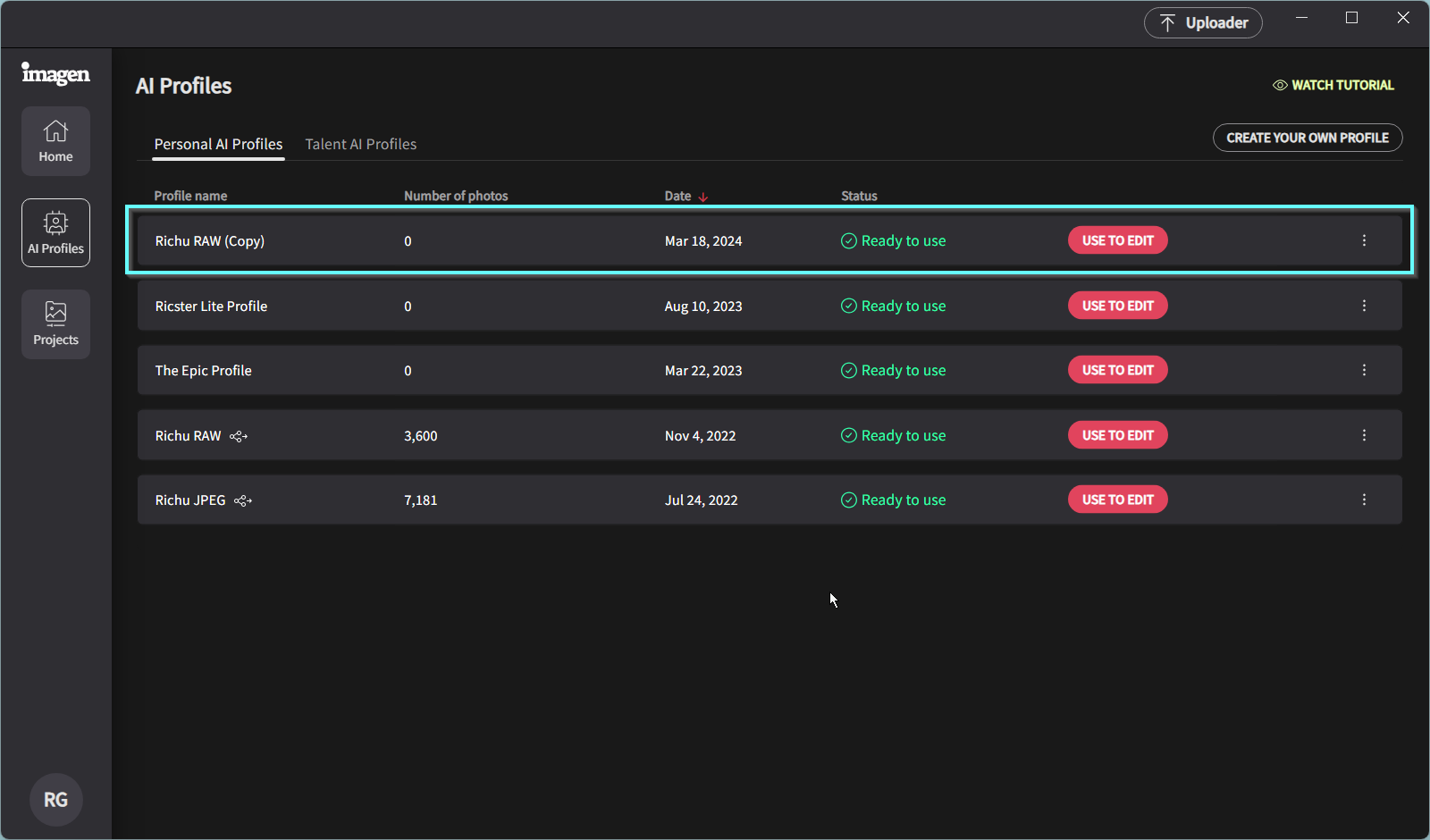The height and width of the screenshot is (840, 1430).
Task: Minimize the Imagen window
Action: [1301, 18]
